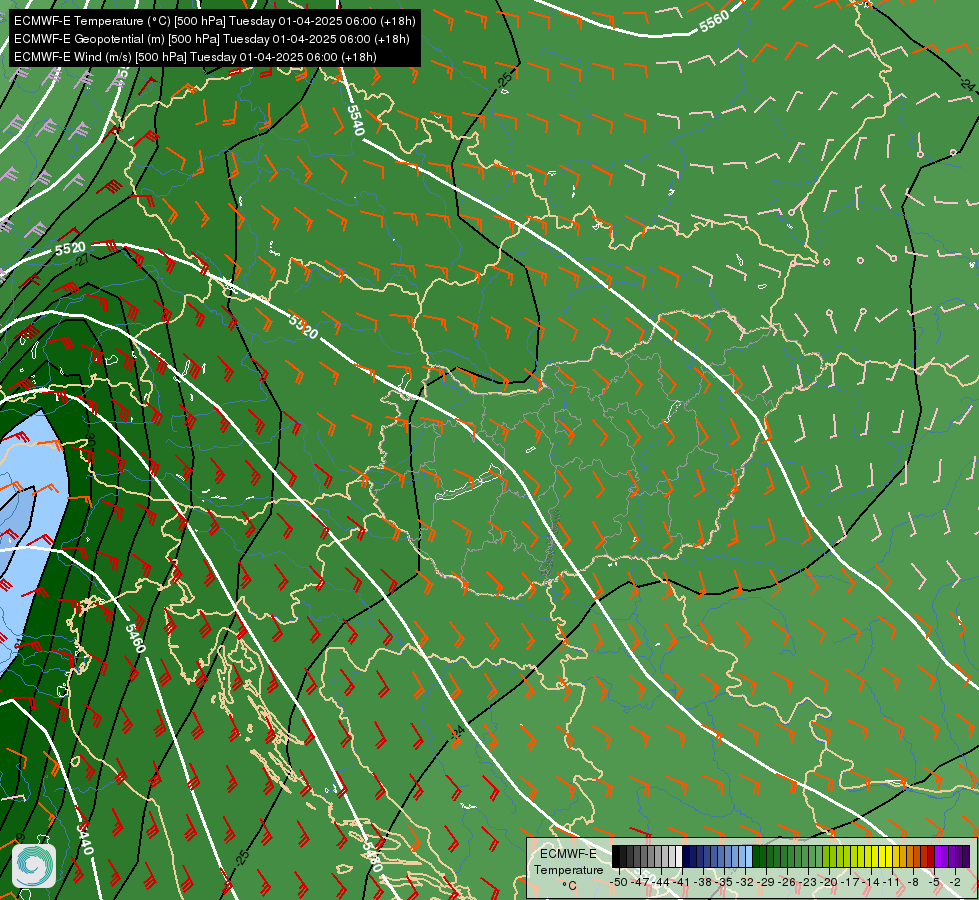Click the 5540 geopotential contour label
The width and height of the screenshot is (979, 900).
click(x=355, y=121)
